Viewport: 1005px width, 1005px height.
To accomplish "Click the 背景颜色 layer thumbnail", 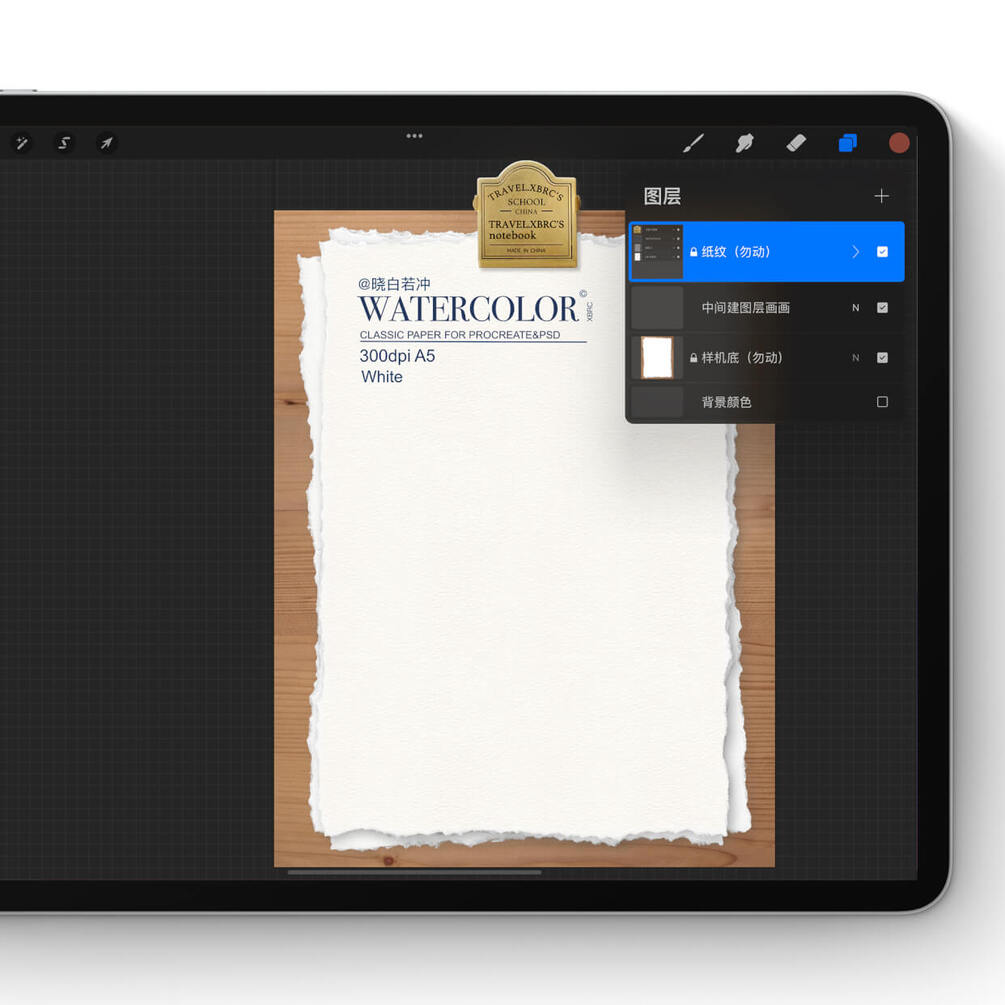I will click(x=657, y=402).
